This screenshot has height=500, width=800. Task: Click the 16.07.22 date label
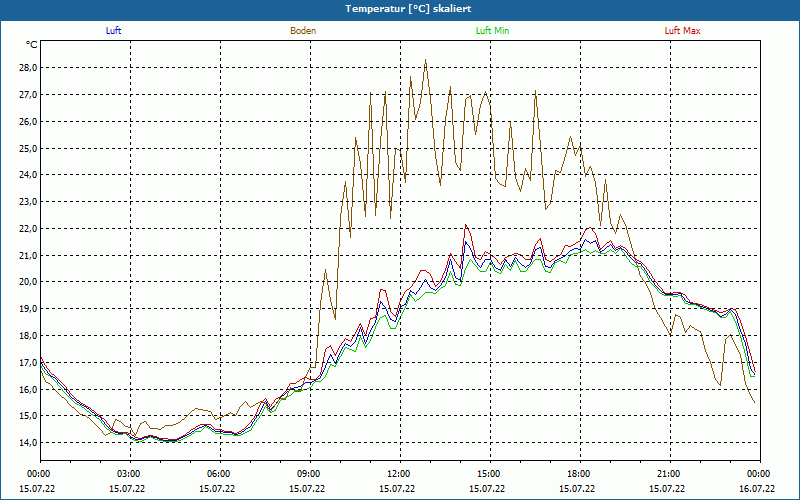[x=757, y=489]
